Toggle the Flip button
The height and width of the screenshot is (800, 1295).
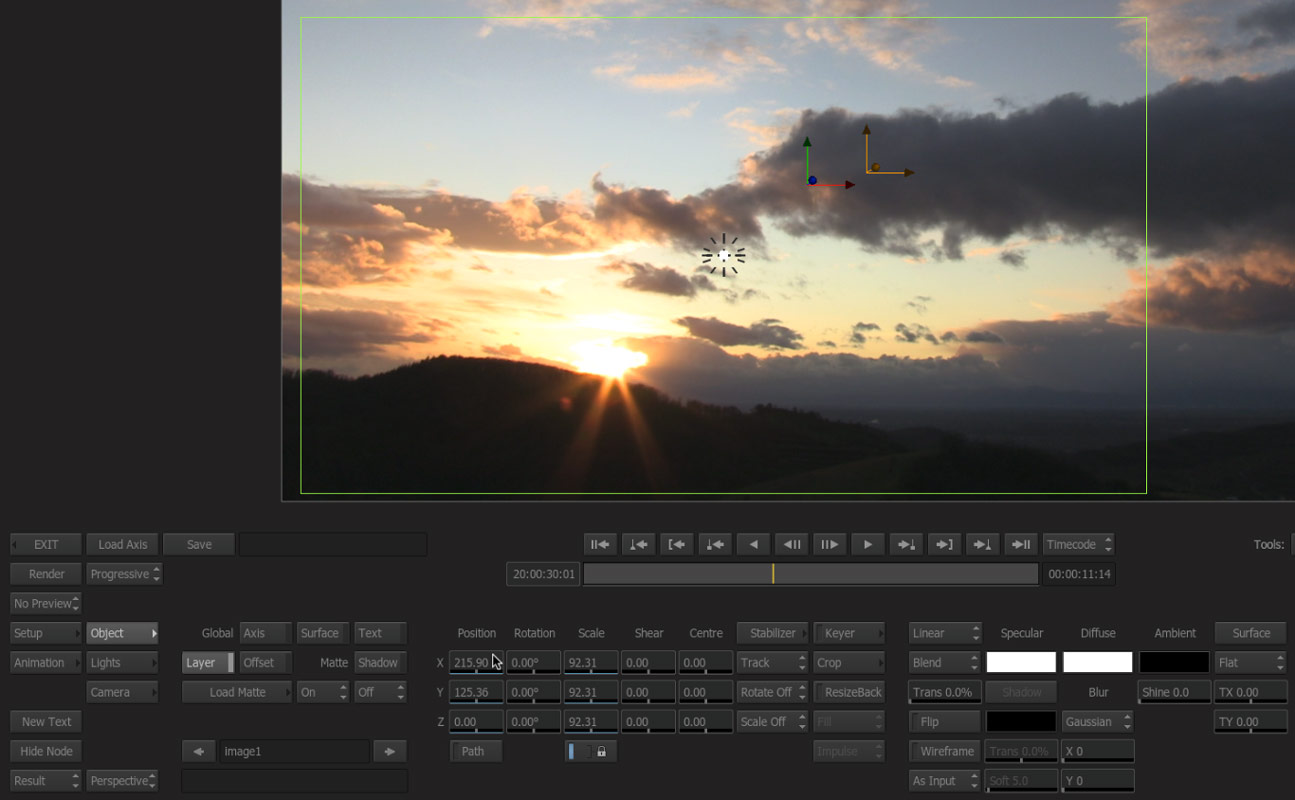click(944, 722)
